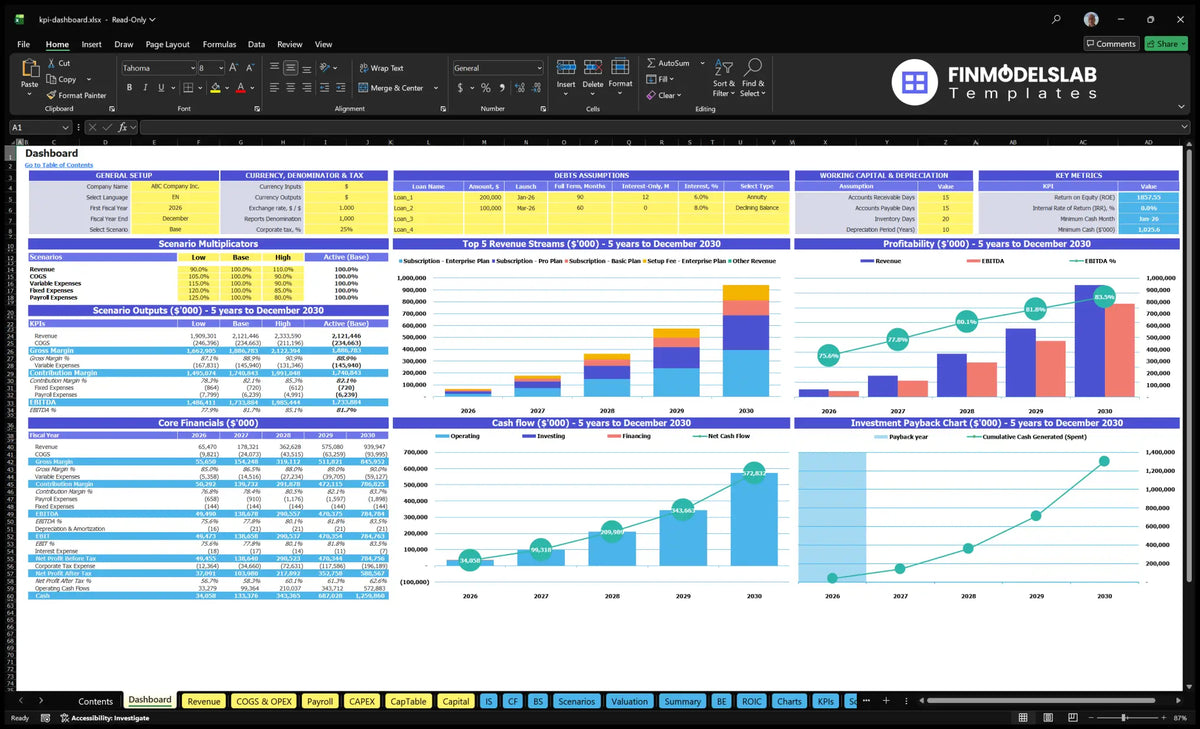Image resolution: width=1200 pixels, height=729 pixels.
Task: Open the File menu
Action: pyautogui.click(x=23, y=44)
